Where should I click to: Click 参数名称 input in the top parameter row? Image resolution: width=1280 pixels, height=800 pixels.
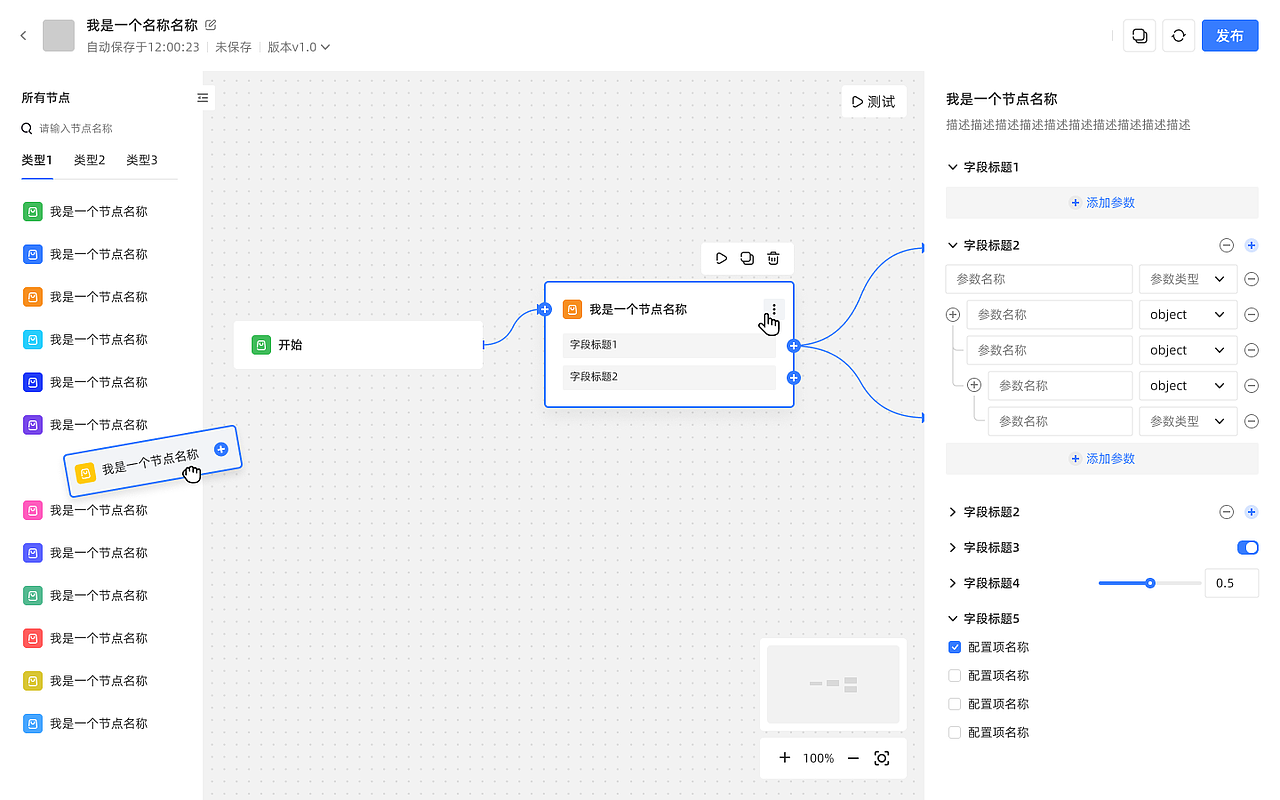(1038, 279)
